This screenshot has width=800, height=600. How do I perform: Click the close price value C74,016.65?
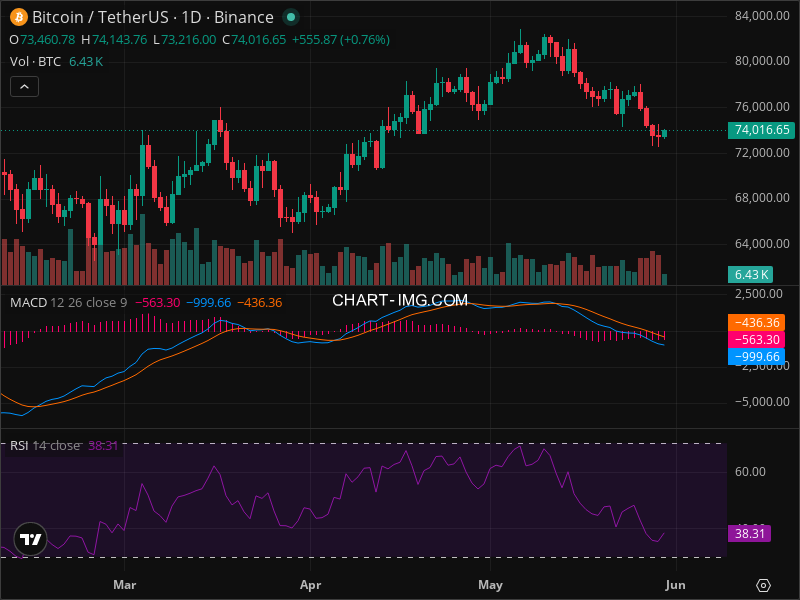click(254, 40)
